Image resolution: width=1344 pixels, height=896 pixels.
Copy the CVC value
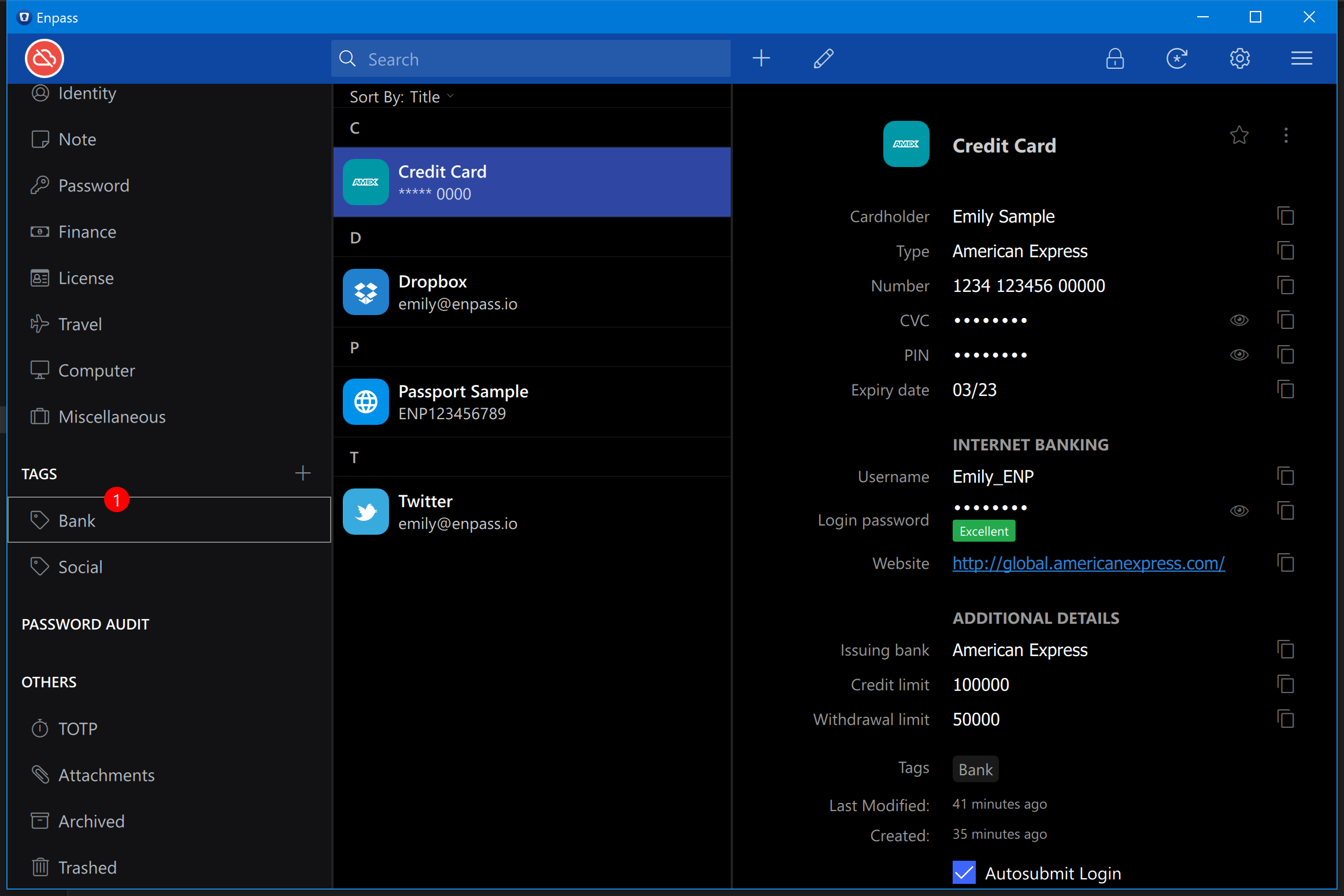[x=1286, y=320]
